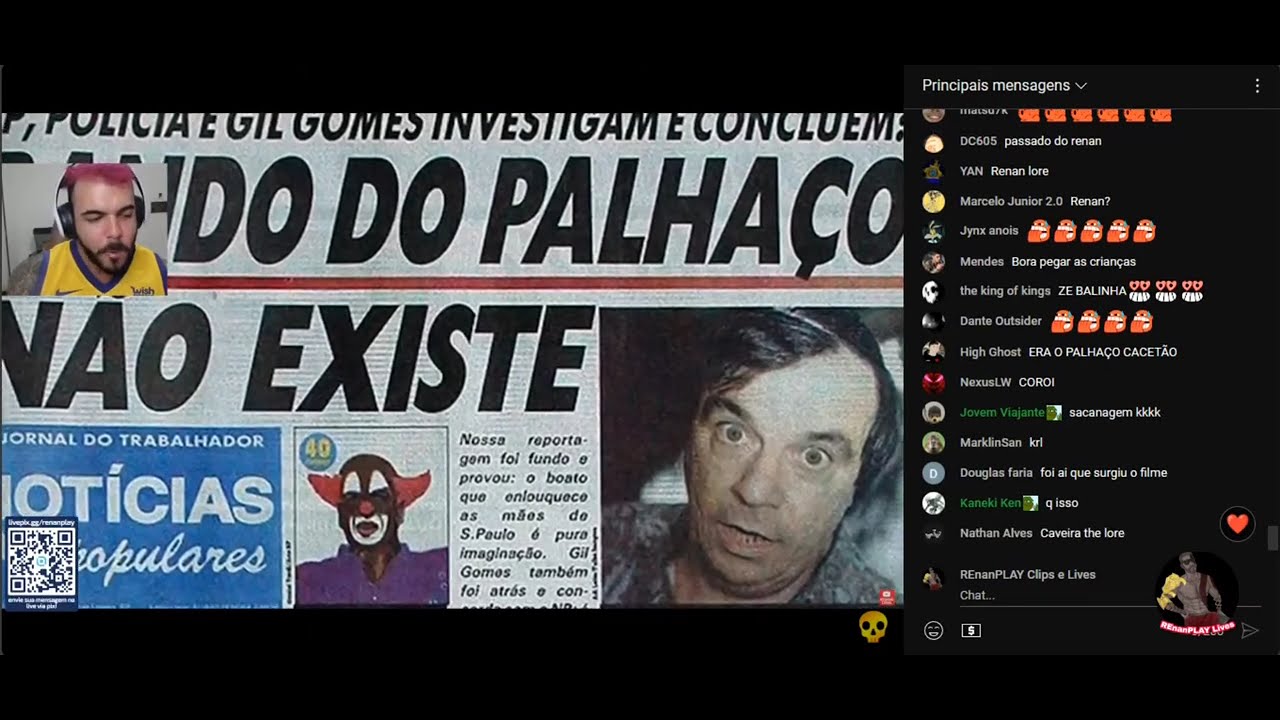Click the streamer webcam overlay
The image size is (1280, 720).
click(x=85, y=229)
